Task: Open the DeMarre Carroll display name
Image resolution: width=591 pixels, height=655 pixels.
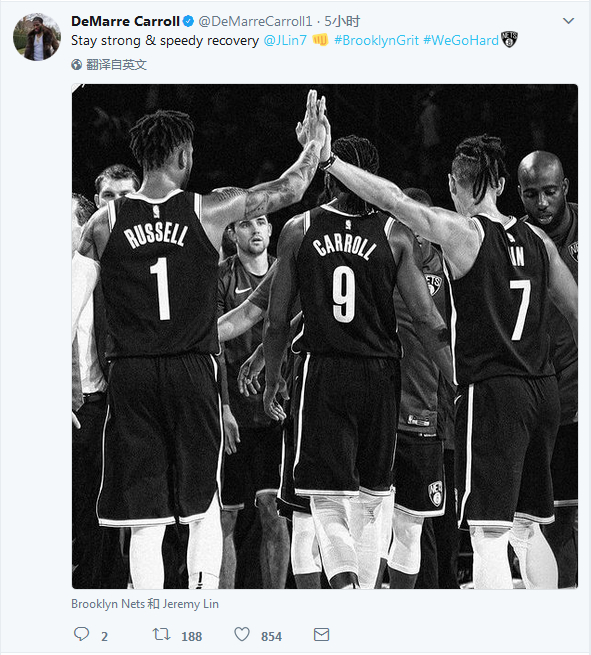Action: pos(125,21)
